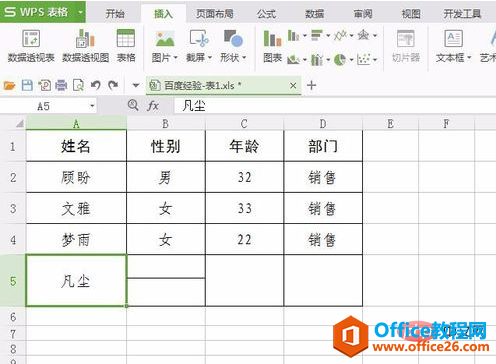
Task: Open a new document tab with plus button
Action: (311, 86)
